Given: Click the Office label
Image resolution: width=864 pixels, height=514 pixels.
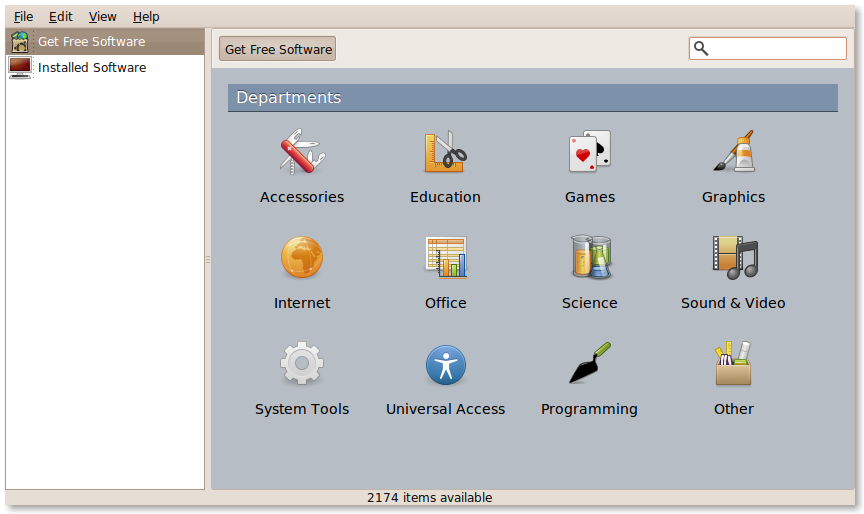Looking at the screenshot, I should [x=445, y=303].
